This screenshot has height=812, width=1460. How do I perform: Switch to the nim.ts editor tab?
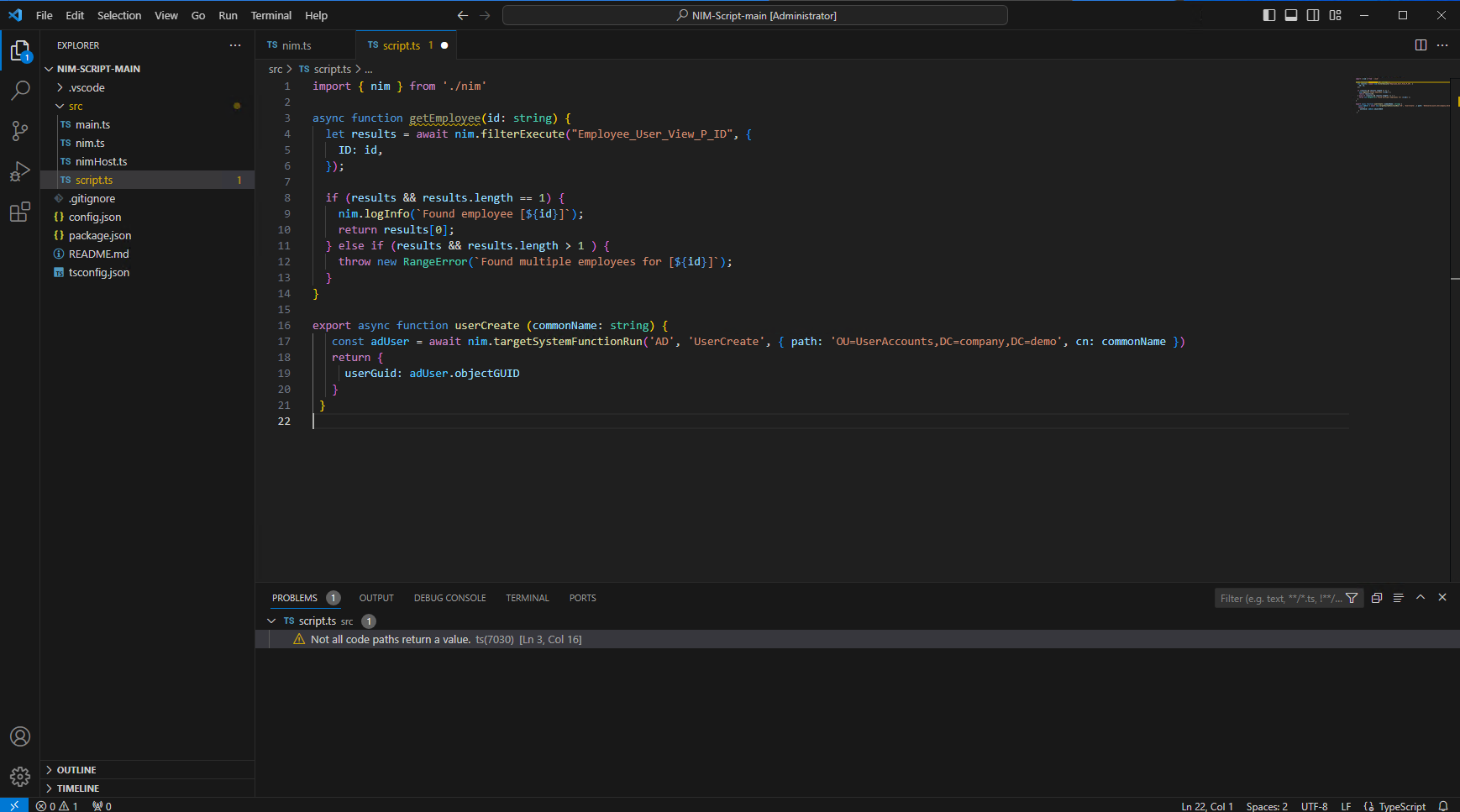pos(296,45)
